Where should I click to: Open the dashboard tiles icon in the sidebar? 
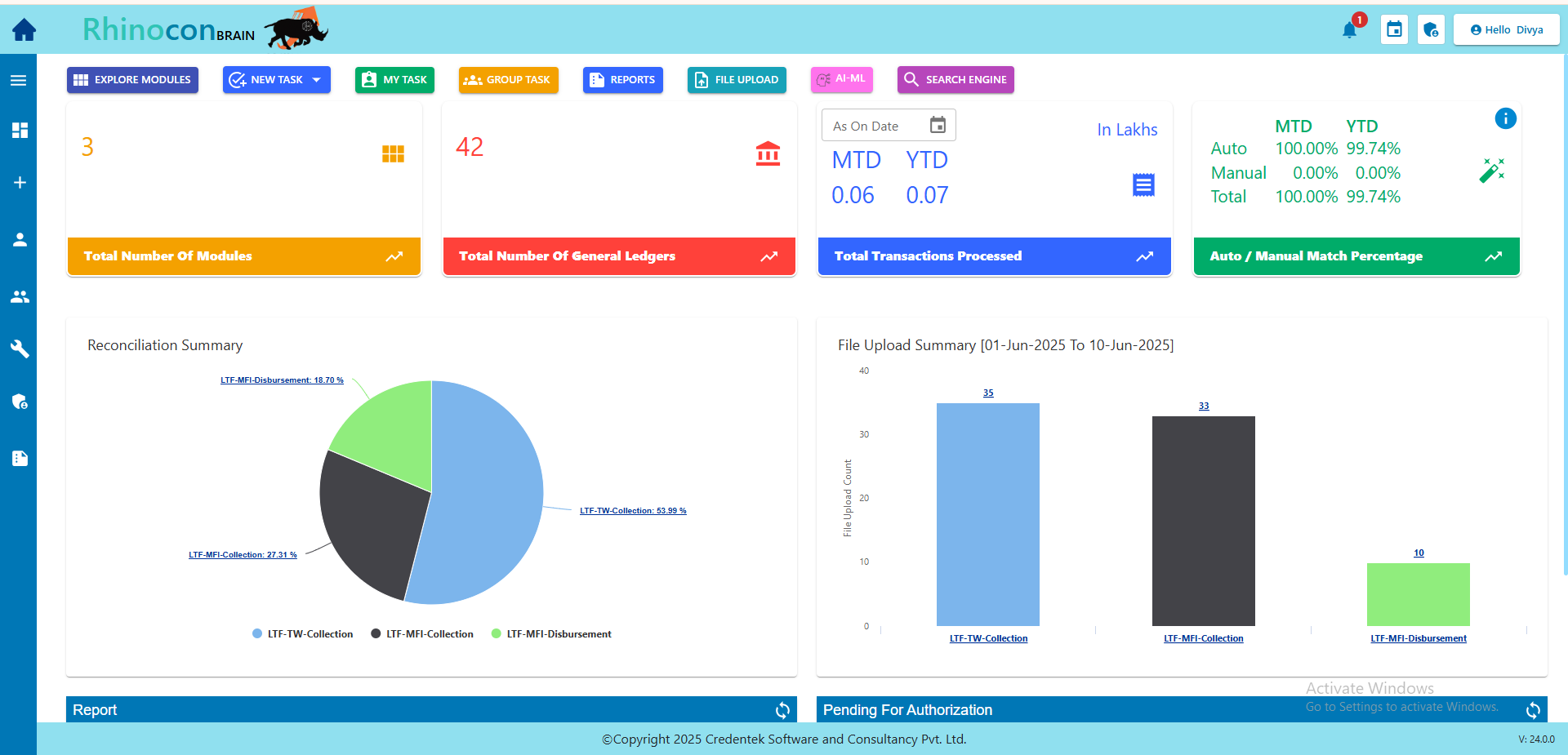pos(20,131)
